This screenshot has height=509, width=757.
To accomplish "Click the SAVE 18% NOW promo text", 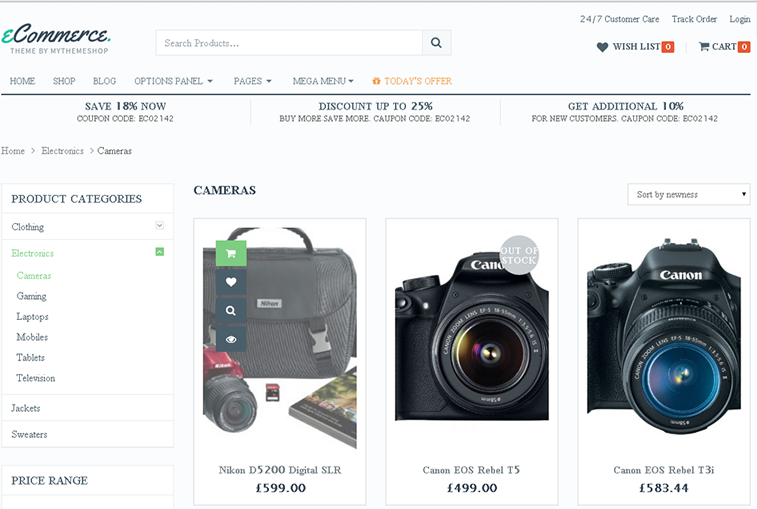I will click(x=126, y=106).
